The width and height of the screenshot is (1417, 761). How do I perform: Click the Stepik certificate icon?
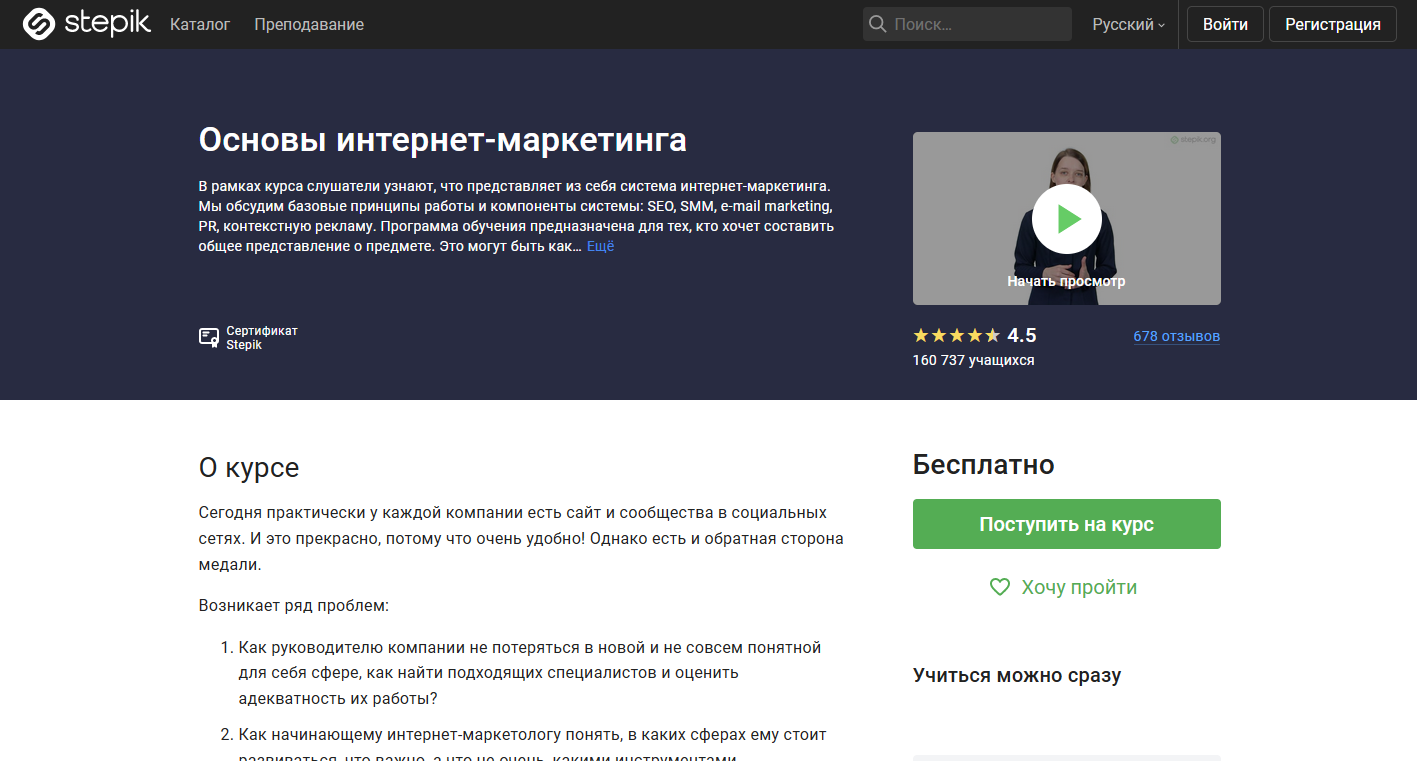[x=207, y=337]
